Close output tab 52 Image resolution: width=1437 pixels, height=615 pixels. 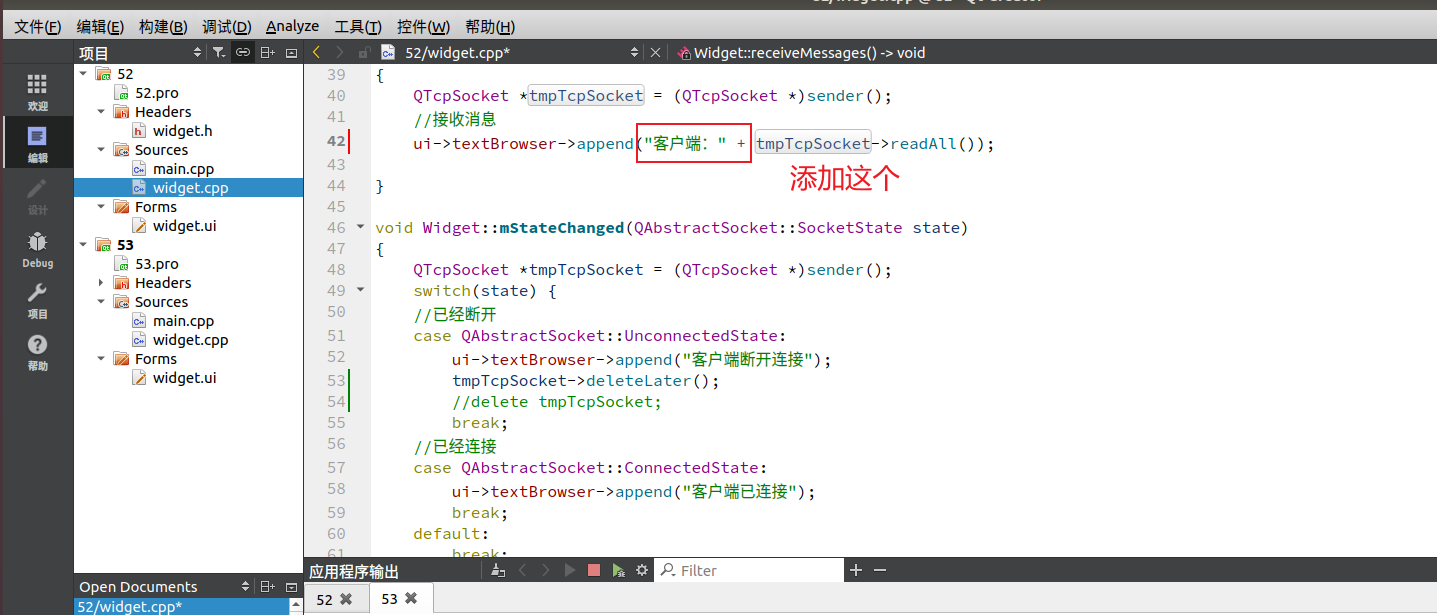coord(347,599)
